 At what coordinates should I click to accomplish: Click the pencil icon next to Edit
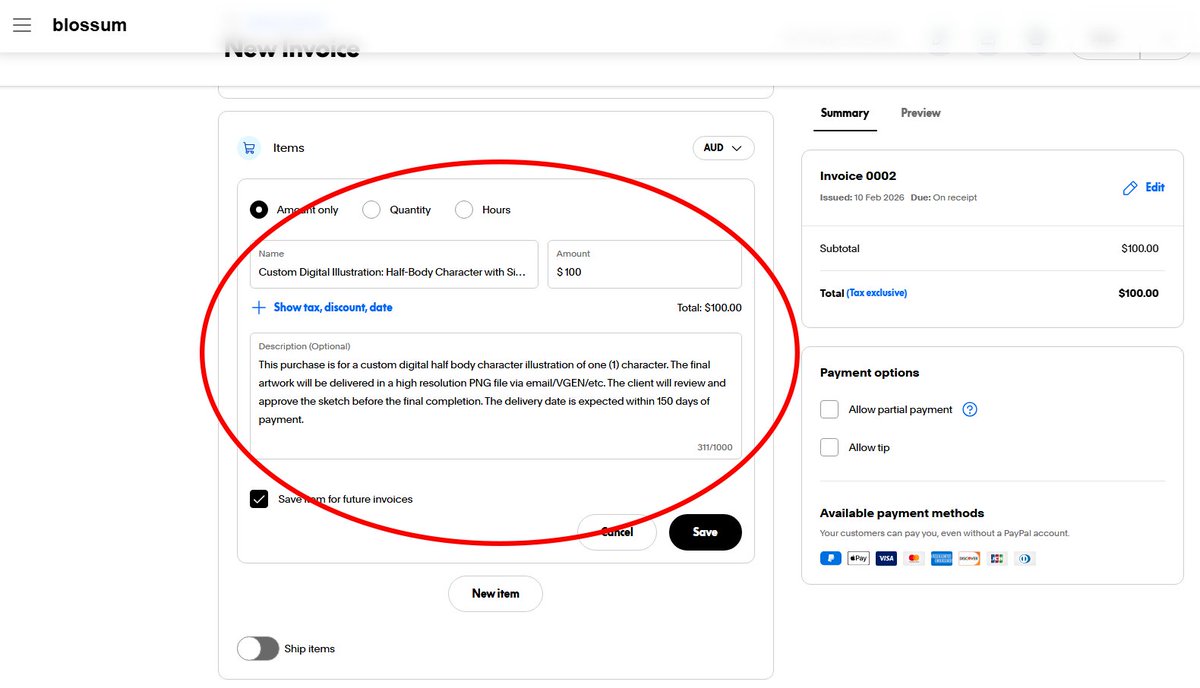point(1130,188)
